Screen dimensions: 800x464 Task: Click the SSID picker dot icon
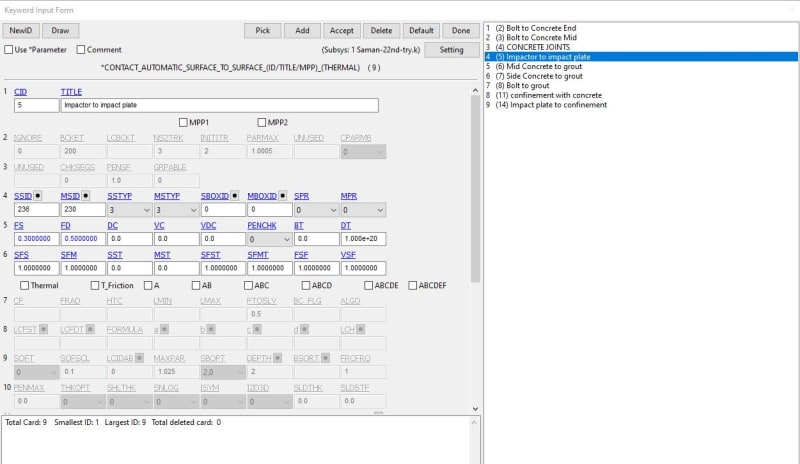point(38,196)
